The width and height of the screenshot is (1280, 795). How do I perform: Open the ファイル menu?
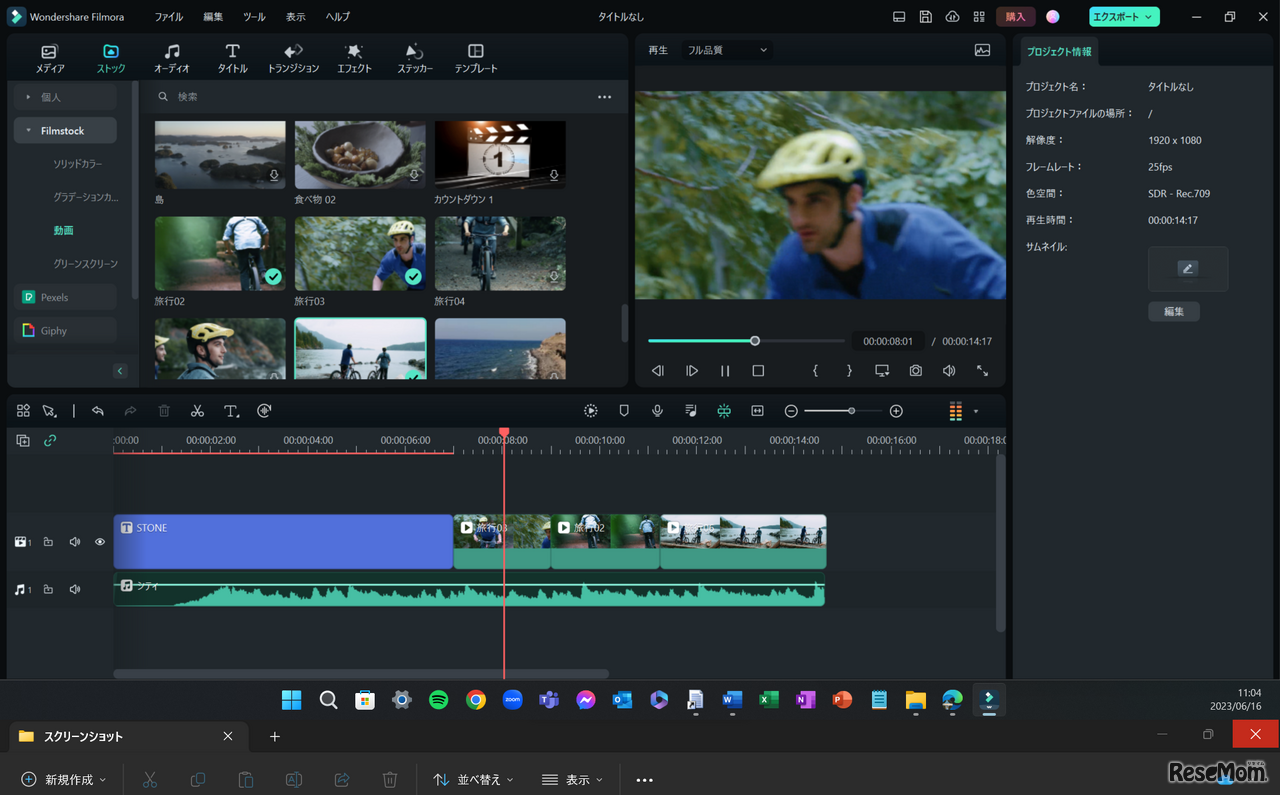click(x=169, y=17)
